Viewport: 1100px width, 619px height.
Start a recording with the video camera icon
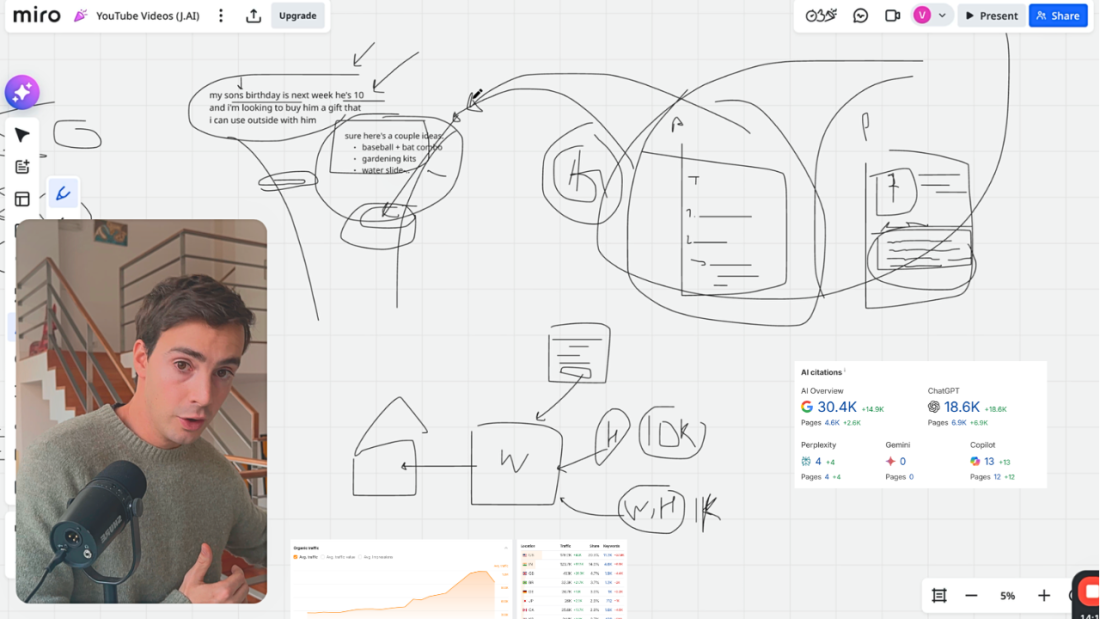[892, 15]
